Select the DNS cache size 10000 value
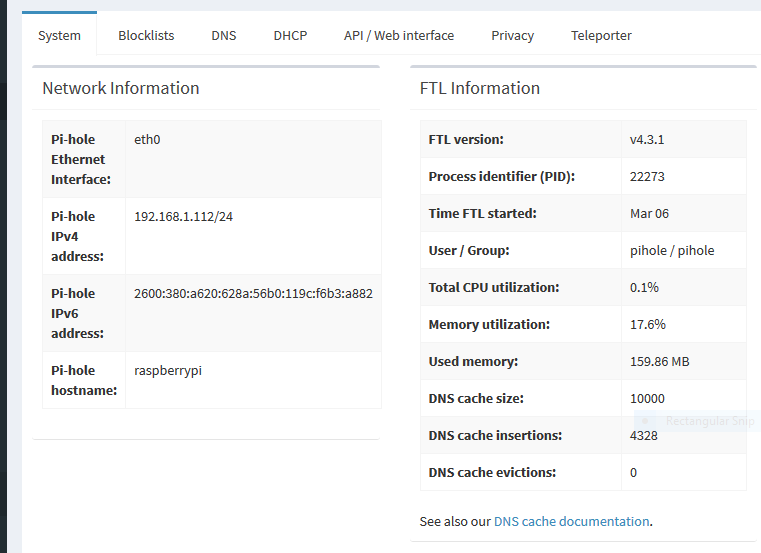Screen dimensions: 761x553 click(647, 399)
